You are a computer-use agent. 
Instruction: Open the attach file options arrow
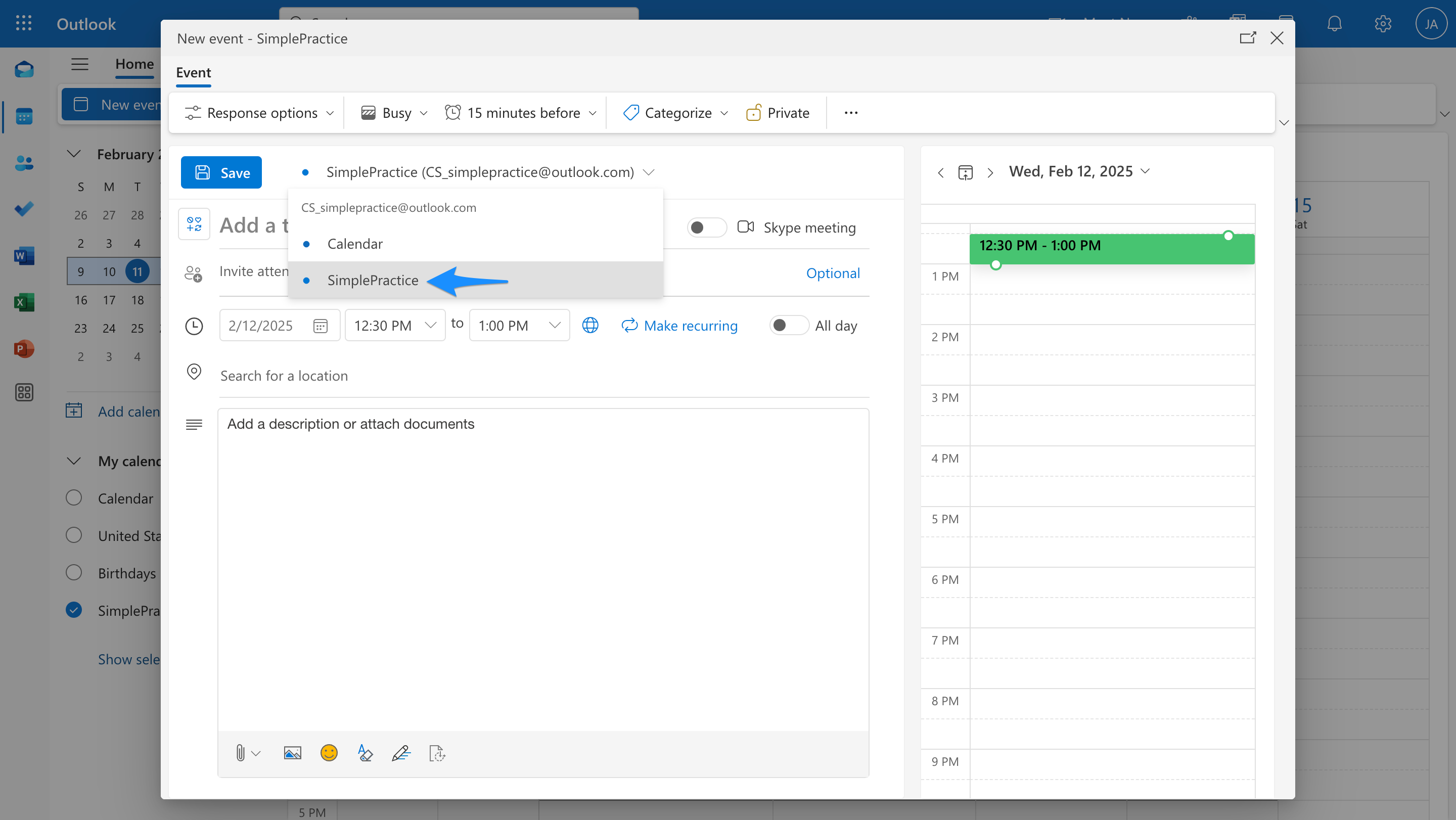(x=256, y=753)
